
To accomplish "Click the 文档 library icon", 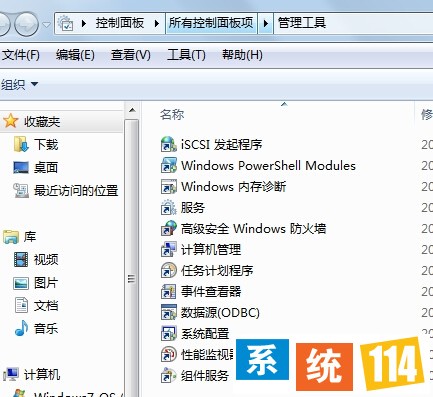I will [x=21, y=305].
